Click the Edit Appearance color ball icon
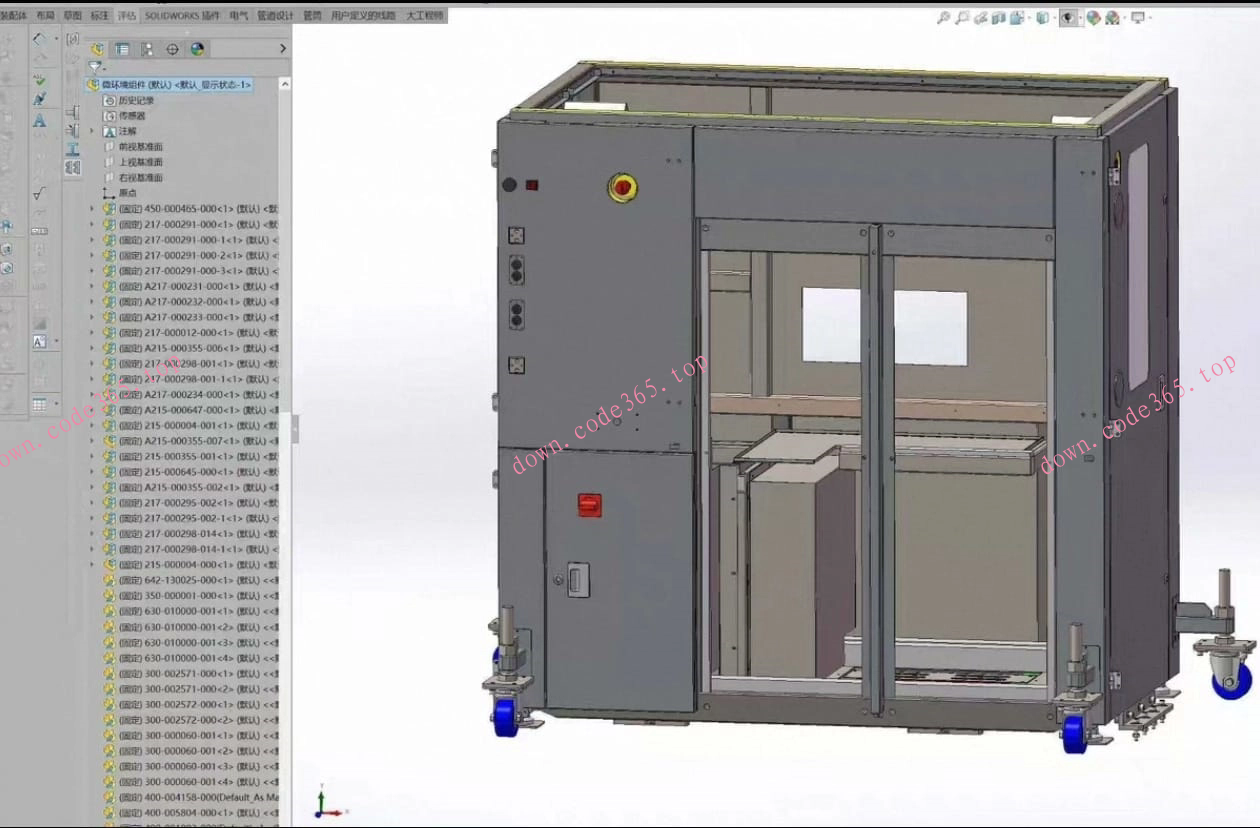The height and width of the screenshot is (828, 1260). coord(1093,18)
